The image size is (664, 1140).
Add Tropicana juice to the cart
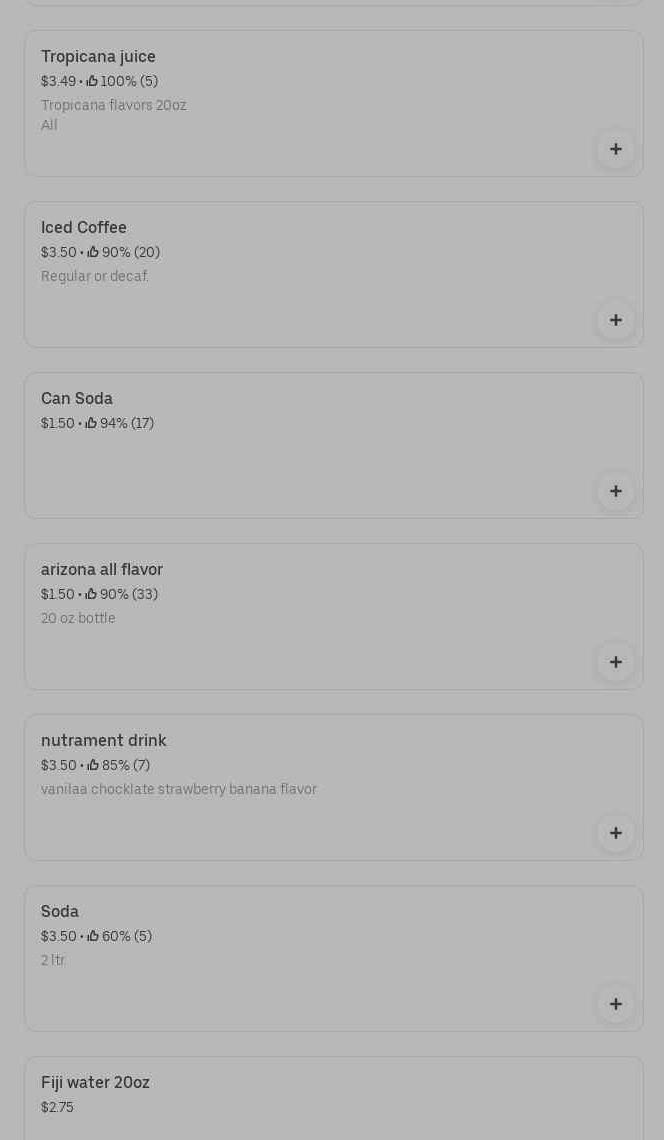tap(615, 149)
